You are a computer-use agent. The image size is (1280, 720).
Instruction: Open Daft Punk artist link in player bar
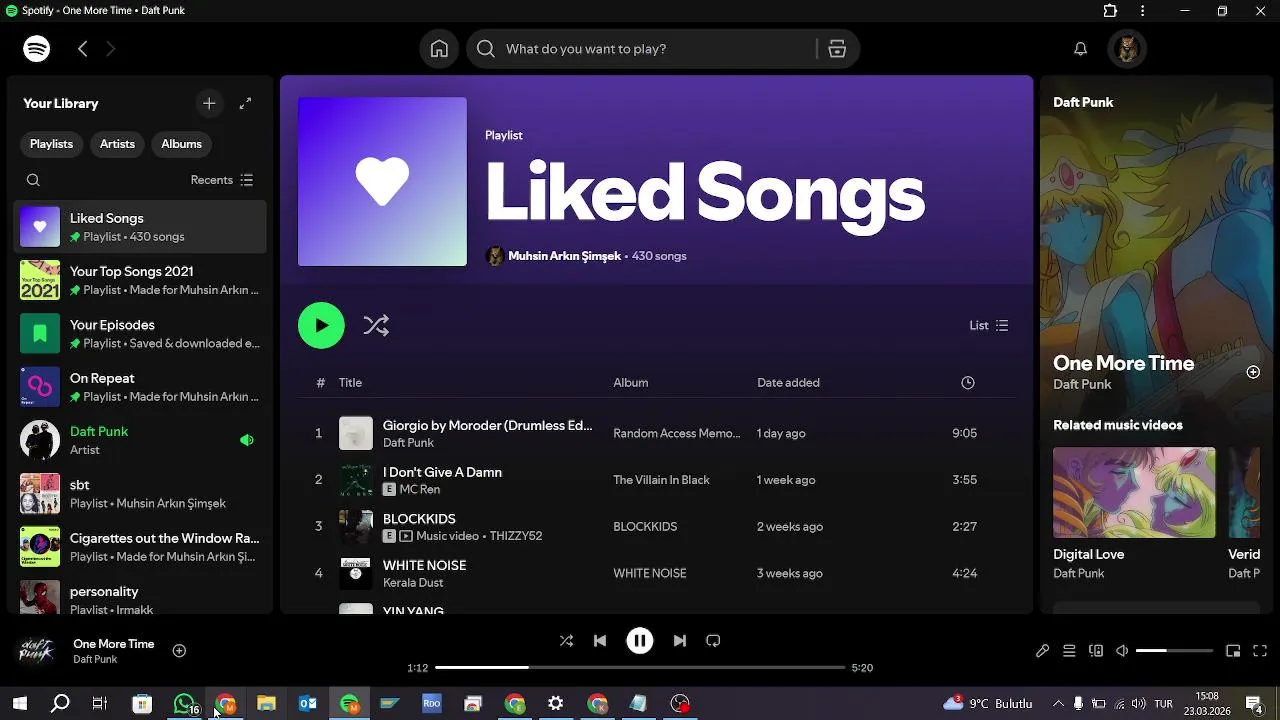pyautogui.click(x=95, y=660)
